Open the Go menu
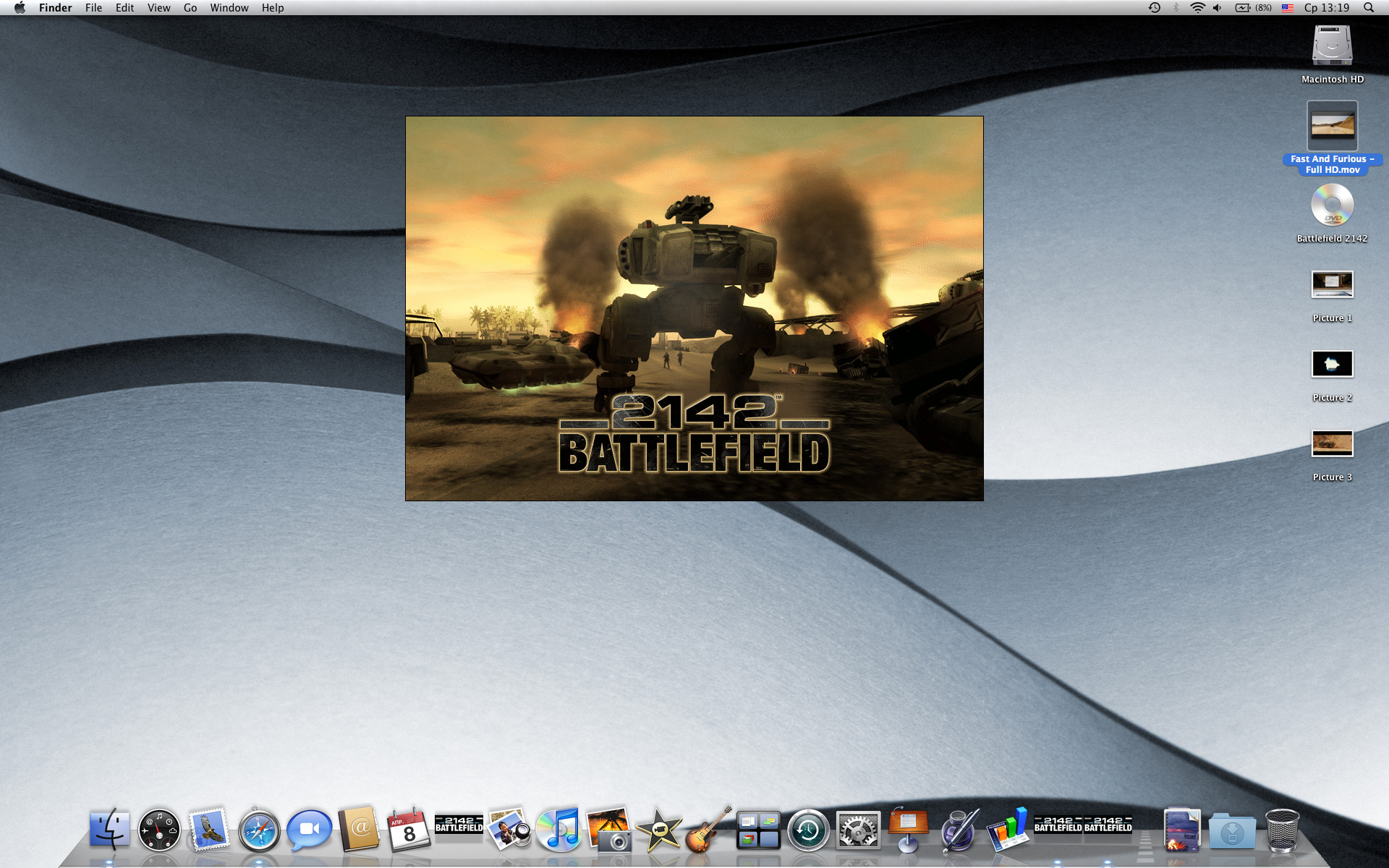 [190, 8]
